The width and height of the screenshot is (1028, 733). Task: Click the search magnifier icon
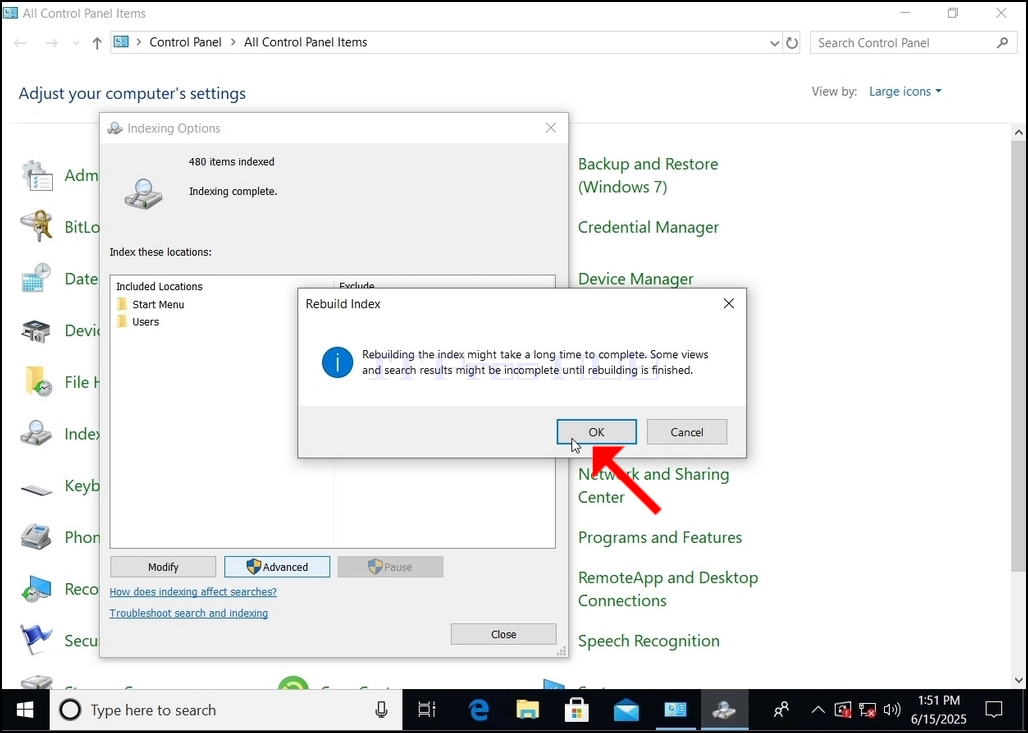[1002, 43]
